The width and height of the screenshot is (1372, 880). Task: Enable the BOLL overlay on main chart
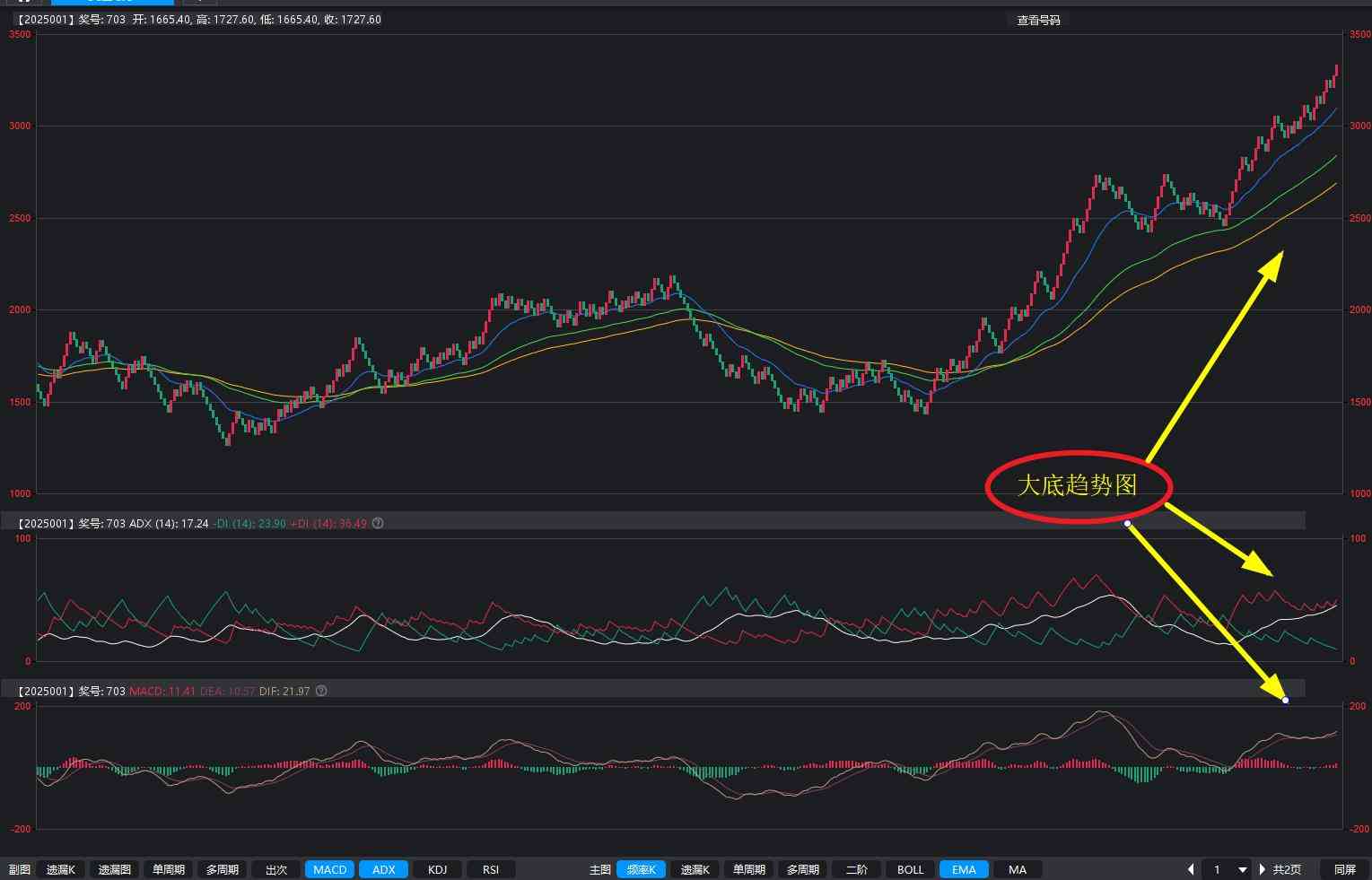910,869
